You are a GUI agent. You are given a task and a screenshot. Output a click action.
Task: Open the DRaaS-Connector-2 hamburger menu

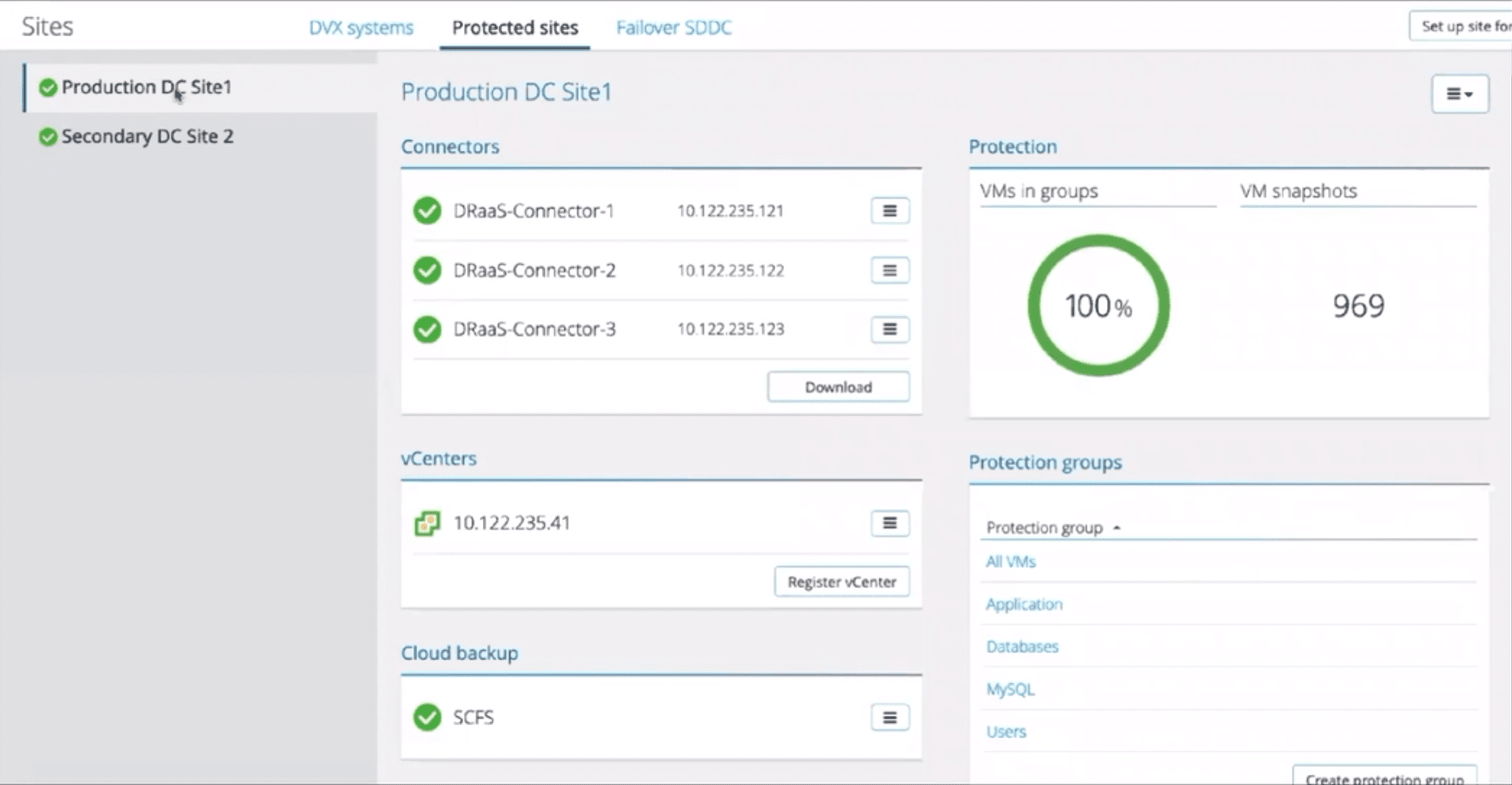[889, 271]
